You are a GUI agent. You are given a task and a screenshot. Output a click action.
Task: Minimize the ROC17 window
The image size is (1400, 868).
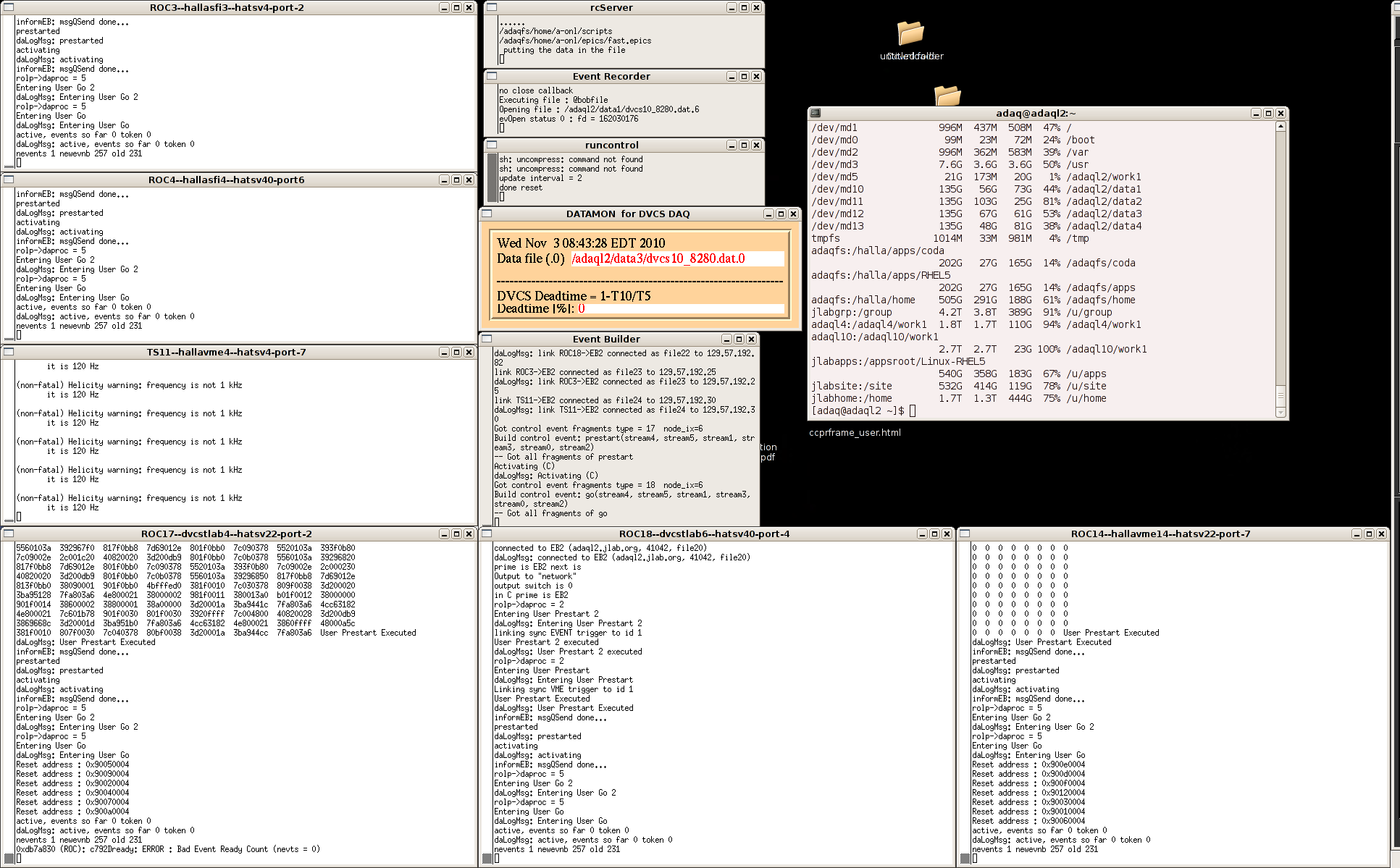coord(444,534)
